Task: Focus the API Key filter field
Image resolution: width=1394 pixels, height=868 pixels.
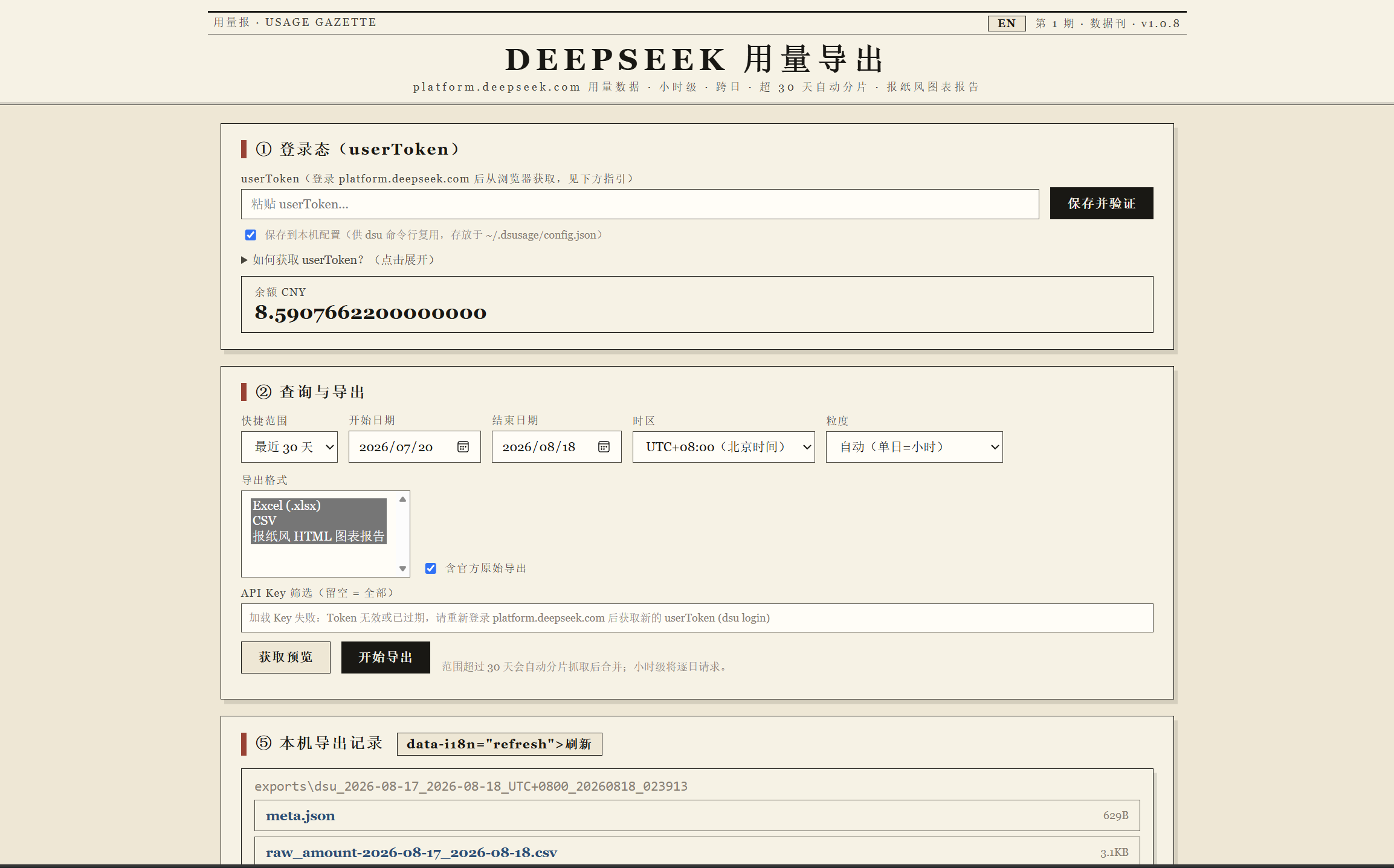Action: (x=697, y=618)
